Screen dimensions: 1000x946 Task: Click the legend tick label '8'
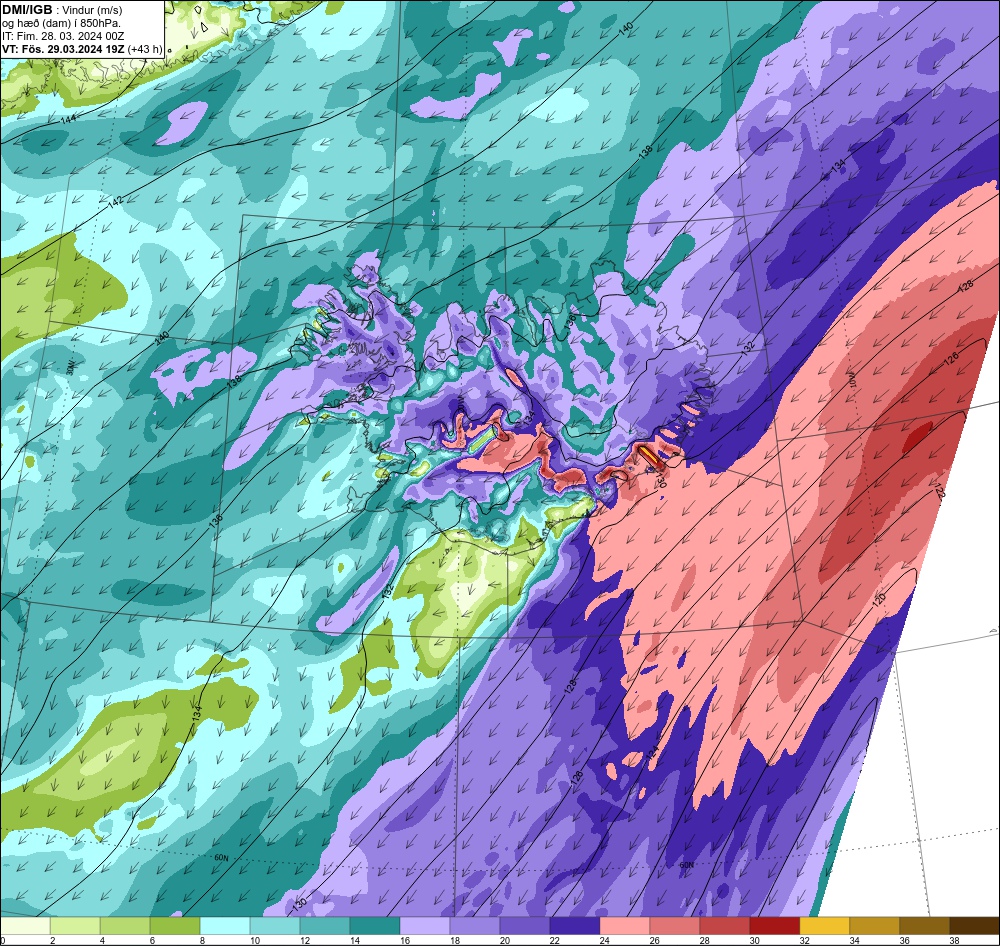click(x=200, y=940)
